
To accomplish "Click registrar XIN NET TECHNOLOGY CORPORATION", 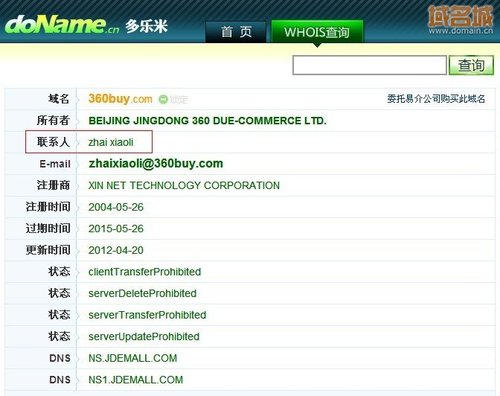I will [184, 185].
